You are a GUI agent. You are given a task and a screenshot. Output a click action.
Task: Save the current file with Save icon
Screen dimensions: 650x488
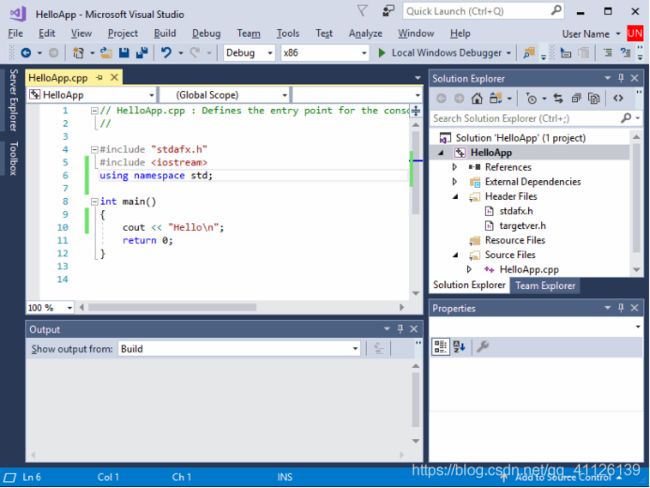point(124,53)
